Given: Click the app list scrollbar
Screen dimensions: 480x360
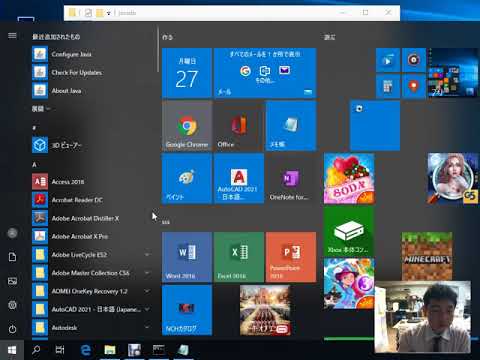Looking at the screenshot, I should [x=157, y=50].
